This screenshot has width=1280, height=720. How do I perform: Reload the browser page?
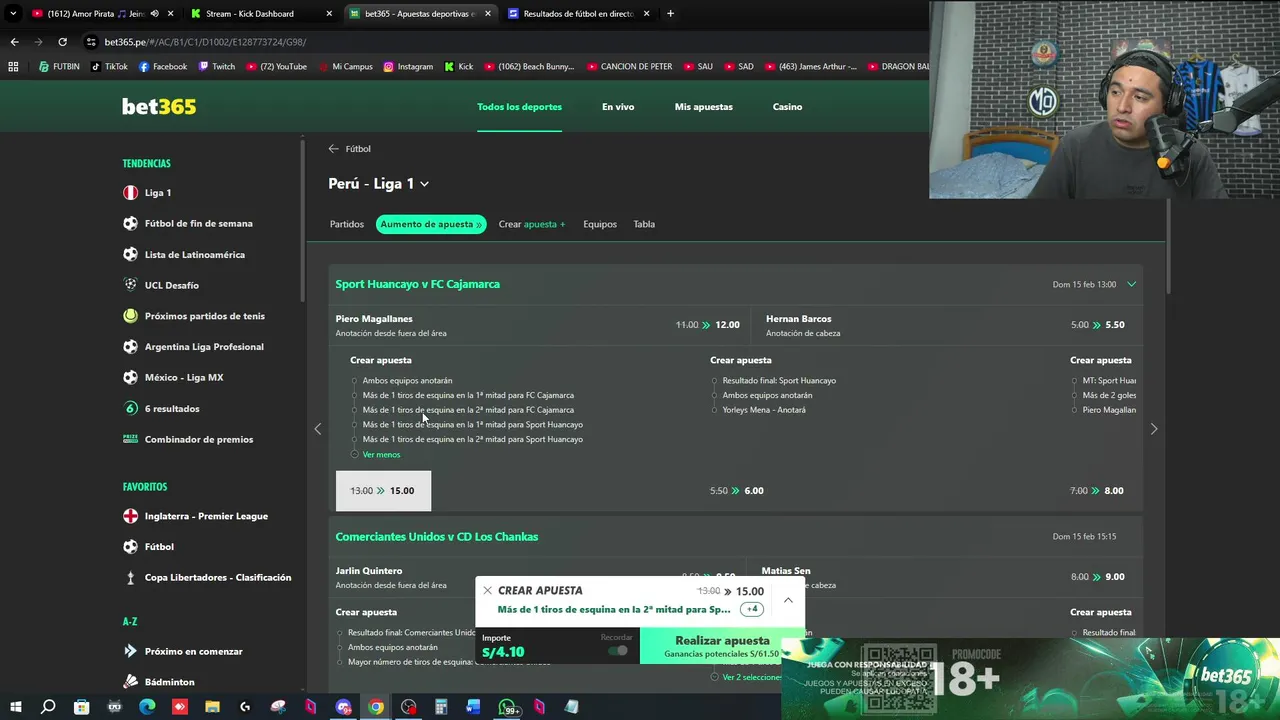click(x=62, y=42)
